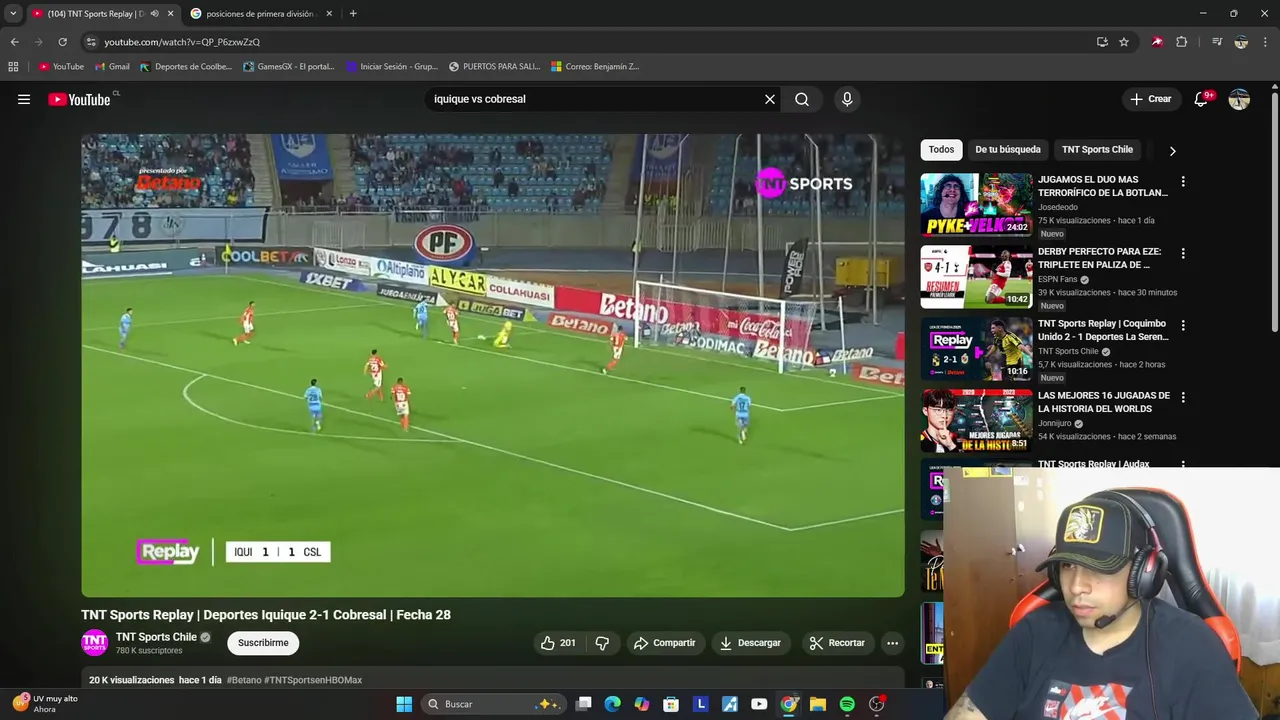Open options for LAS MEJORES 16 JUGADAS video
Screen dimensions: 1280x720
1183,398
